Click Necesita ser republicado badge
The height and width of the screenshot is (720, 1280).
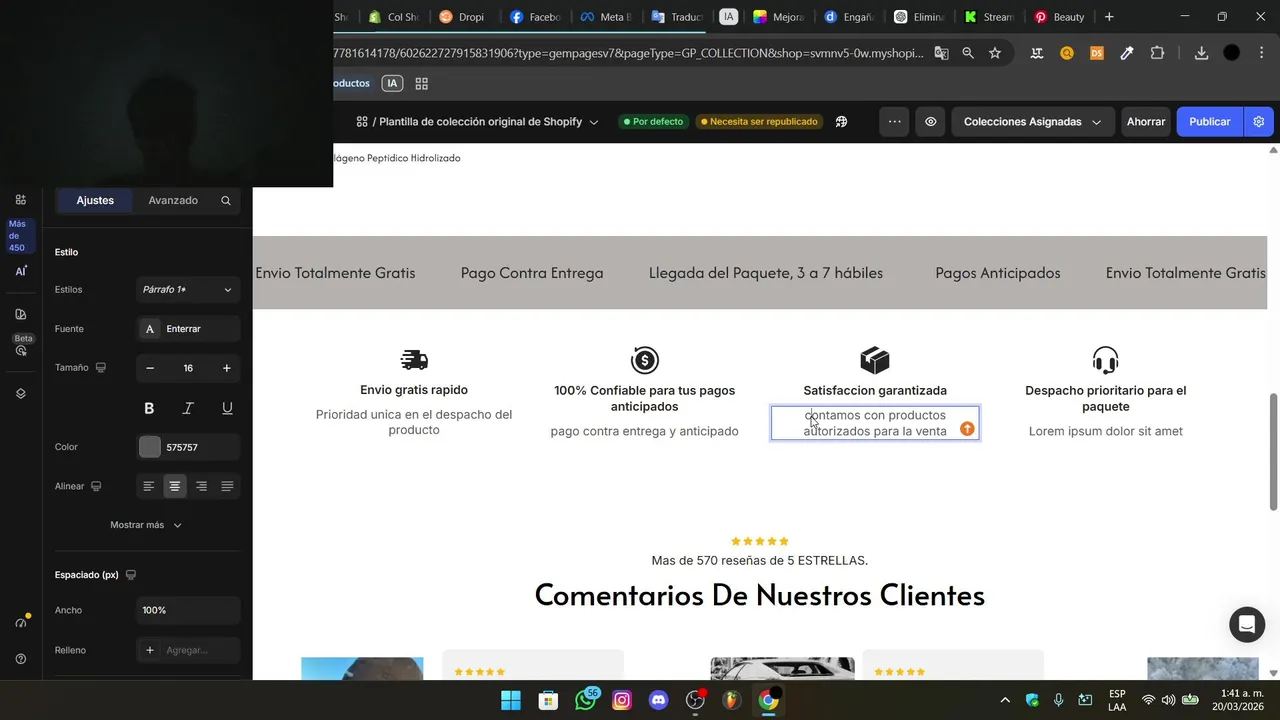tap(759, 122)
